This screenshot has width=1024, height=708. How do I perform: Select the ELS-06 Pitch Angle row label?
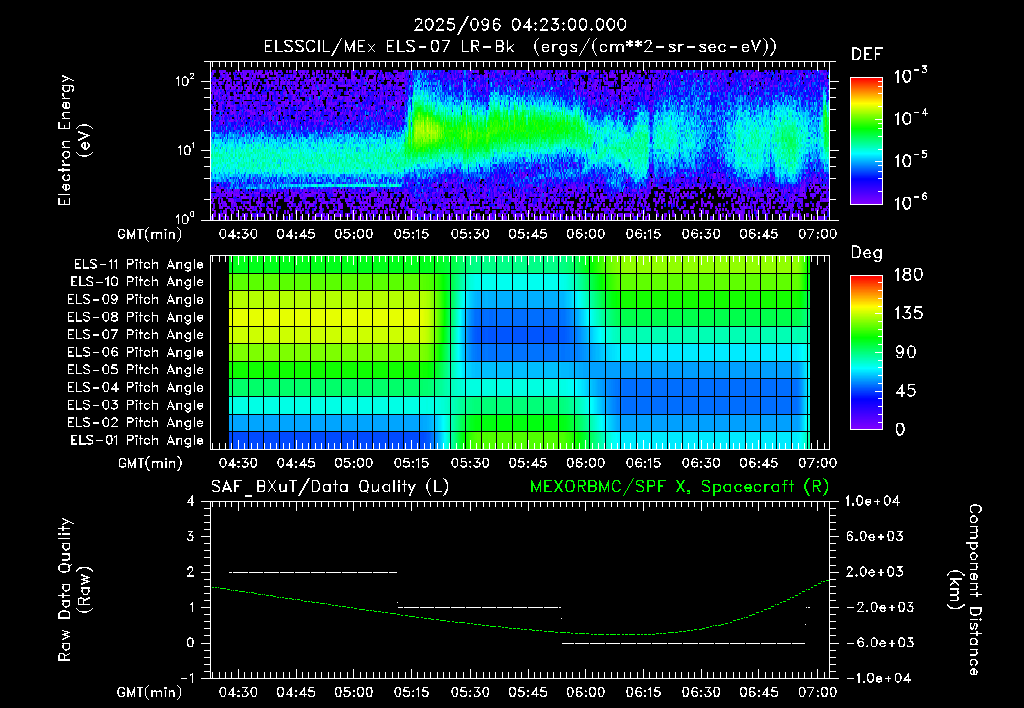[x=136, y=352]
